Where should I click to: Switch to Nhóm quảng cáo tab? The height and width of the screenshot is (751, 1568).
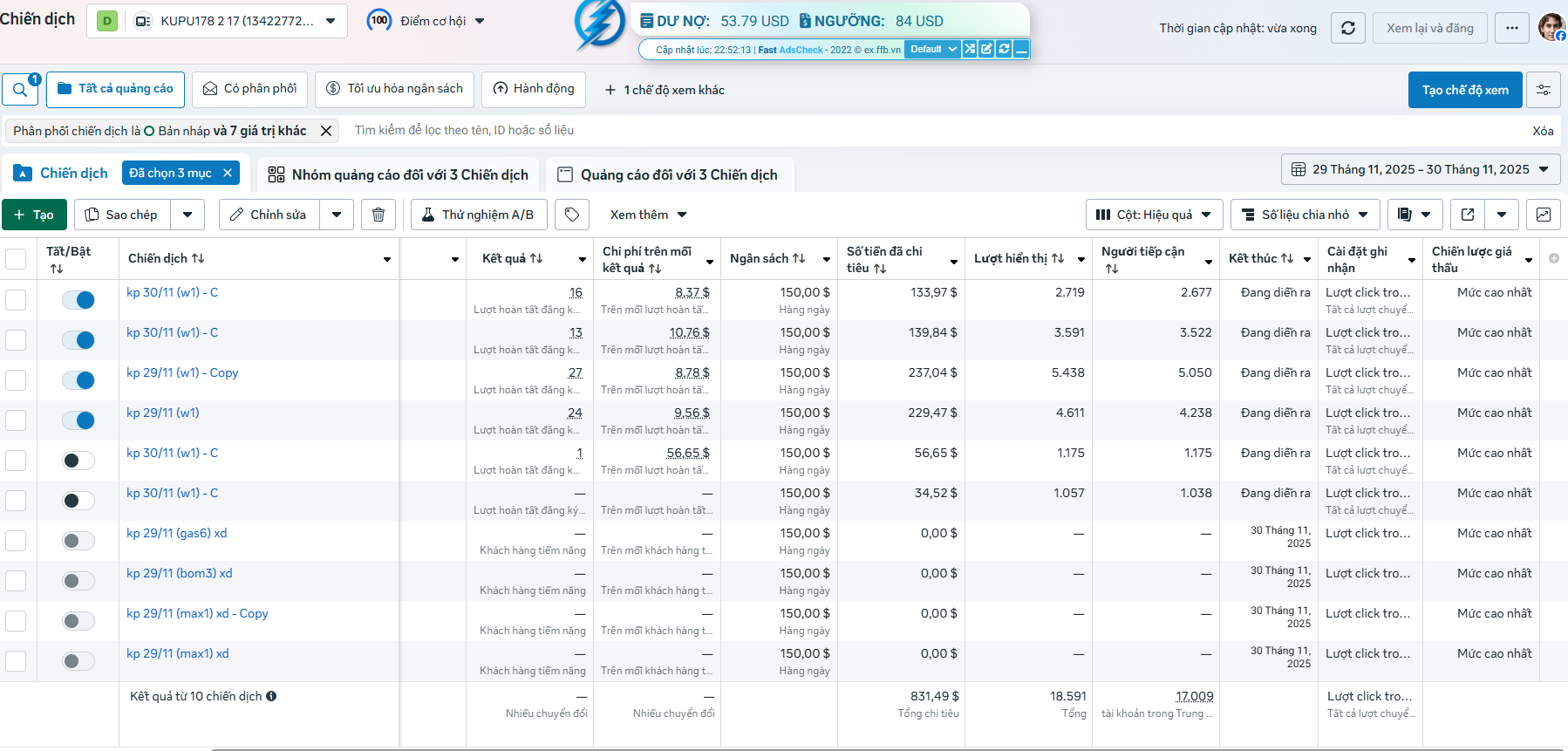(x=399, y=174)
